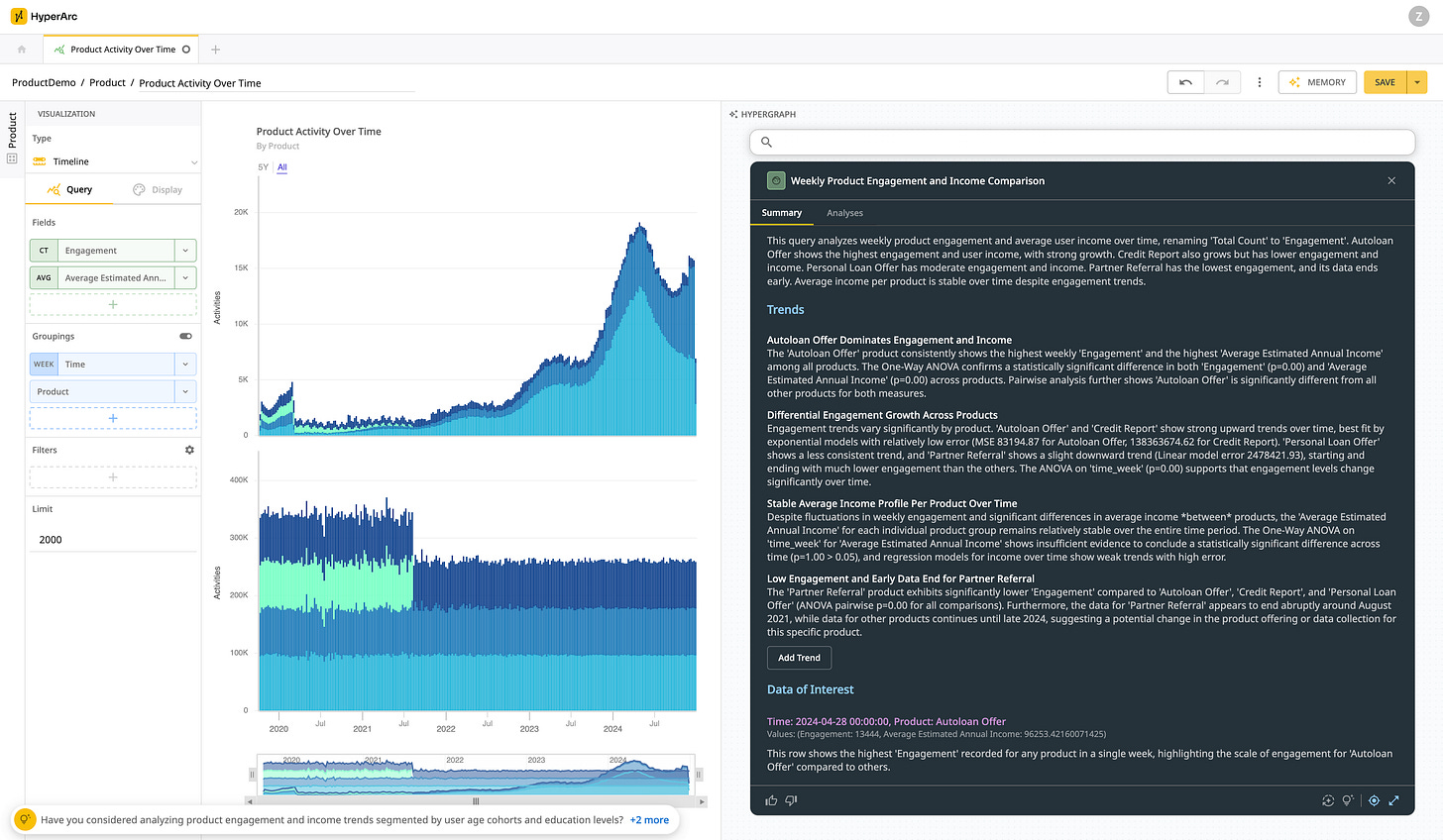Viewport: 1443px width, 840px height.
Task: Redo the last change
Action: (x=1222, y=82)
